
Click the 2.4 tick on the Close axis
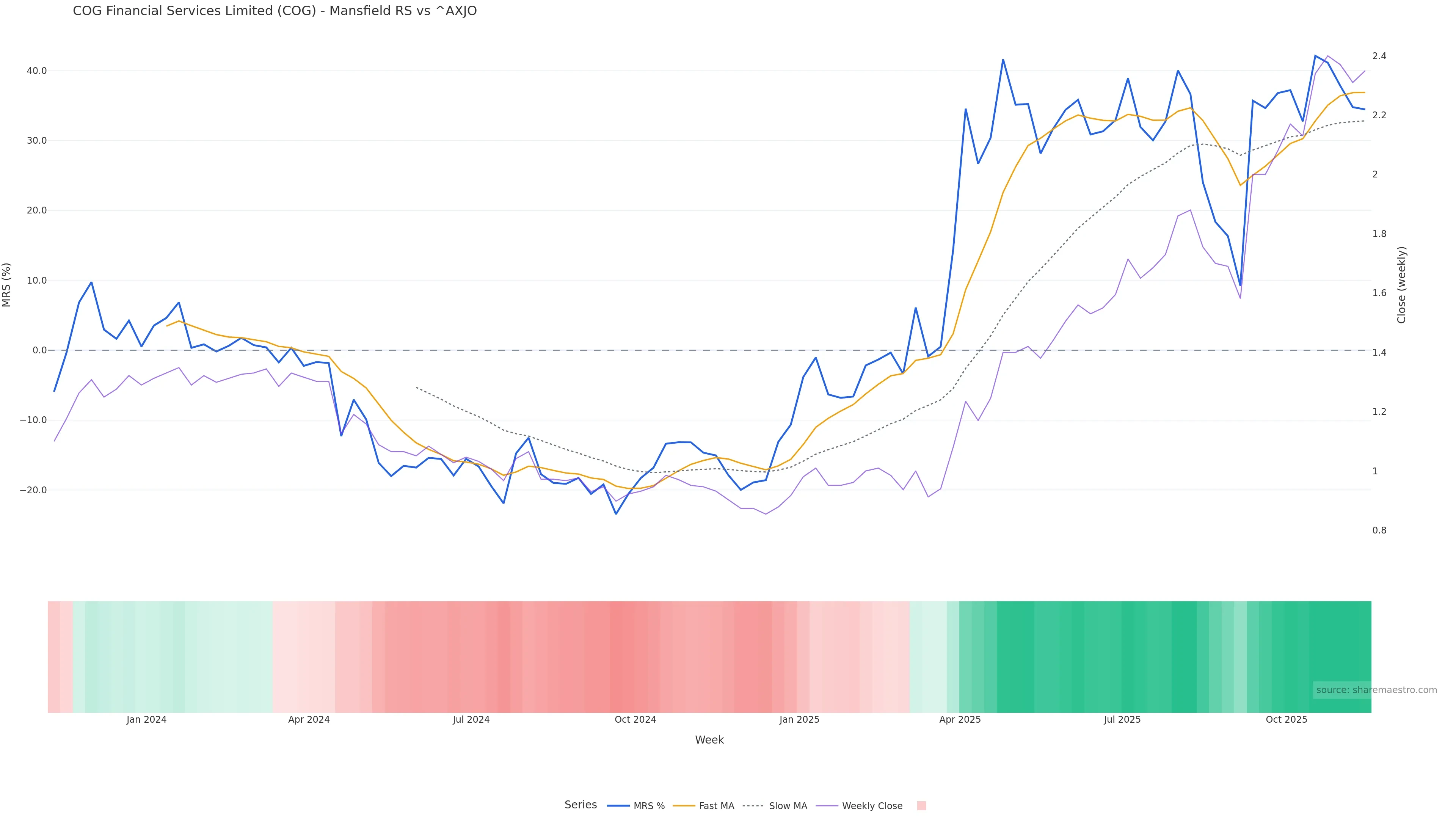click(1379, 56)
